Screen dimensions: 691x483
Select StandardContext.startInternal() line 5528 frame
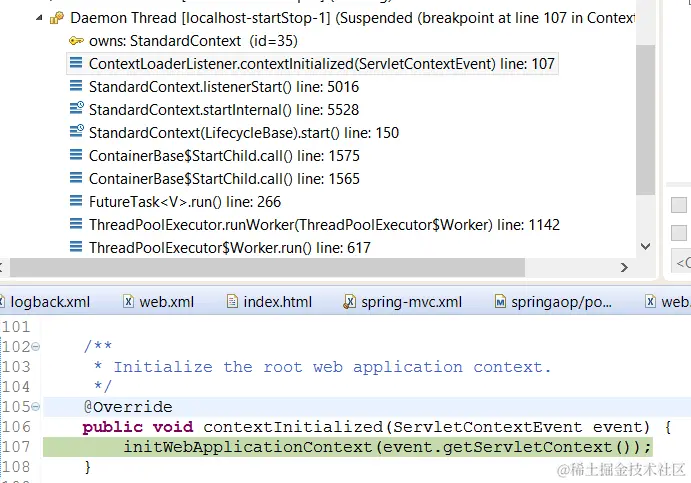pos(224,110)
